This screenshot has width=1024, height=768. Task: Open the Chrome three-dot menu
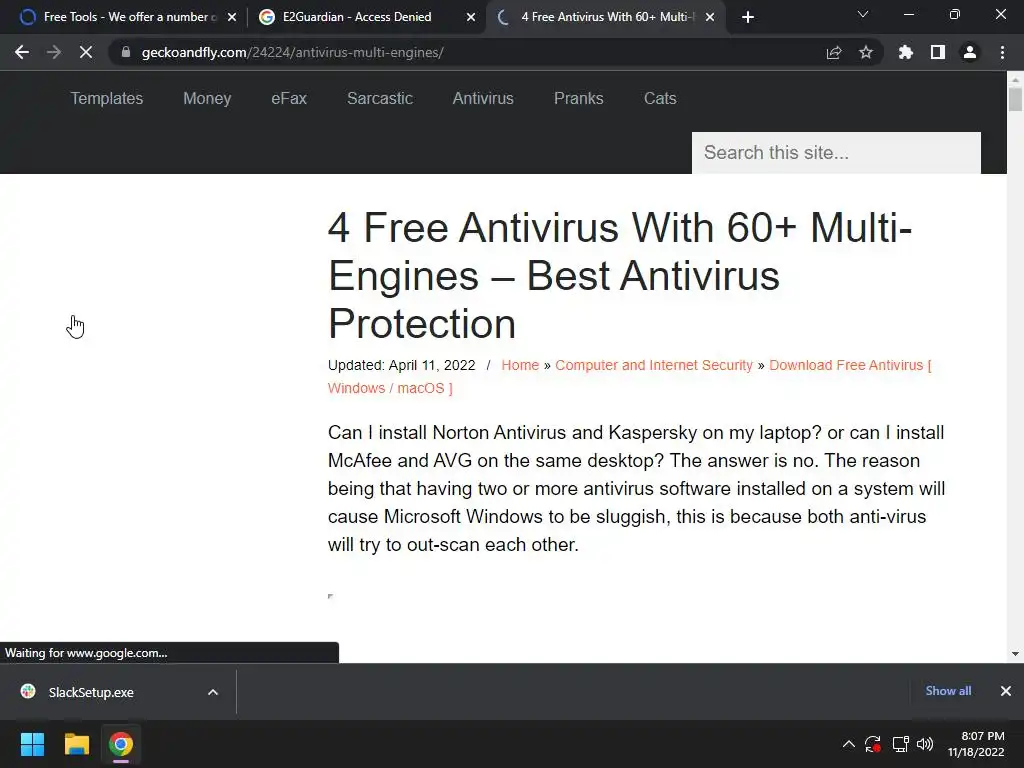(x=1002, y=52)
